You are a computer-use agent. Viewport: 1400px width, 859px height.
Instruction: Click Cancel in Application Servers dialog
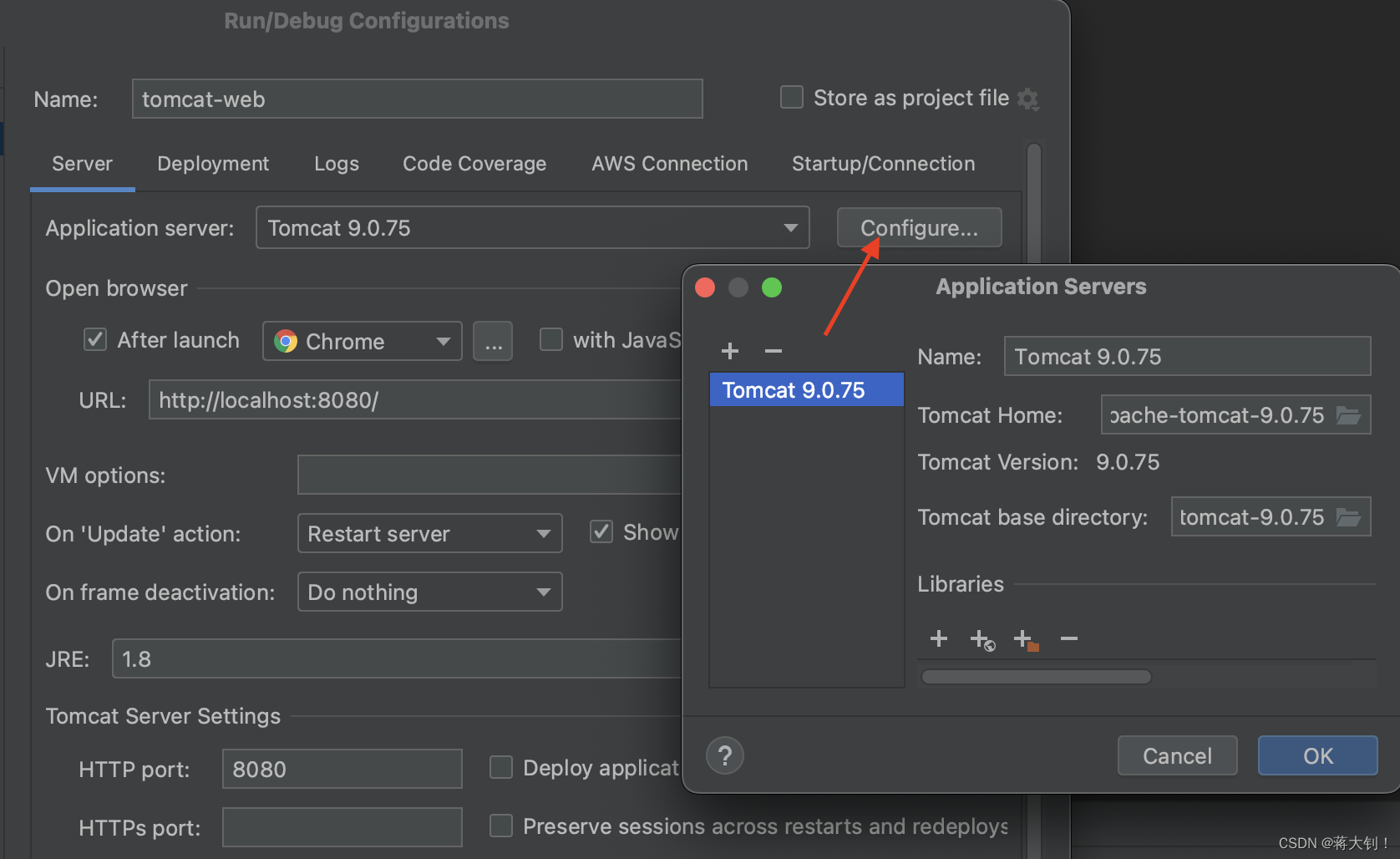[1178, 755]
